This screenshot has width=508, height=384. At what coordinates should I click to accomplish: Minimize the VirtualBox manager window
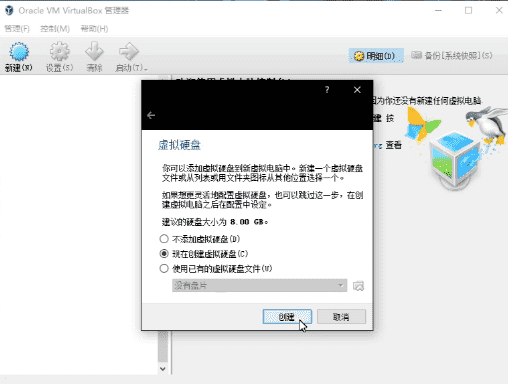tap(438, 10)
